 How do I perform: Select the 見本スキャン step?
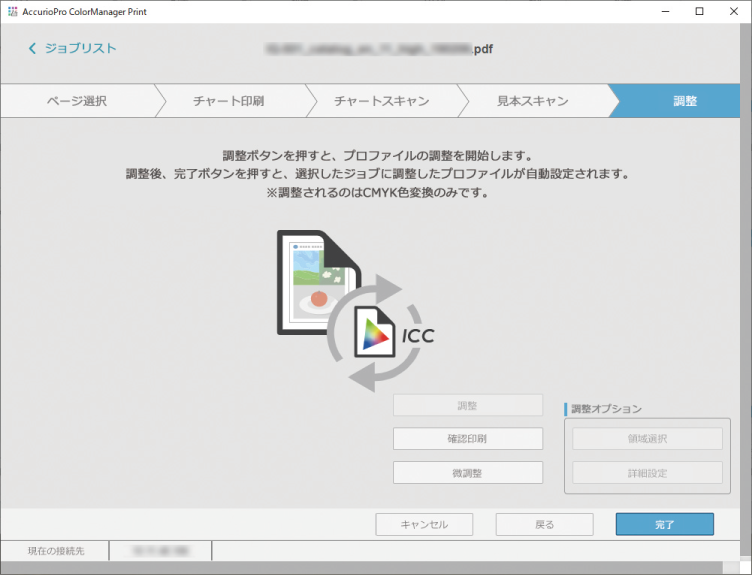click(x=532, y=101)
